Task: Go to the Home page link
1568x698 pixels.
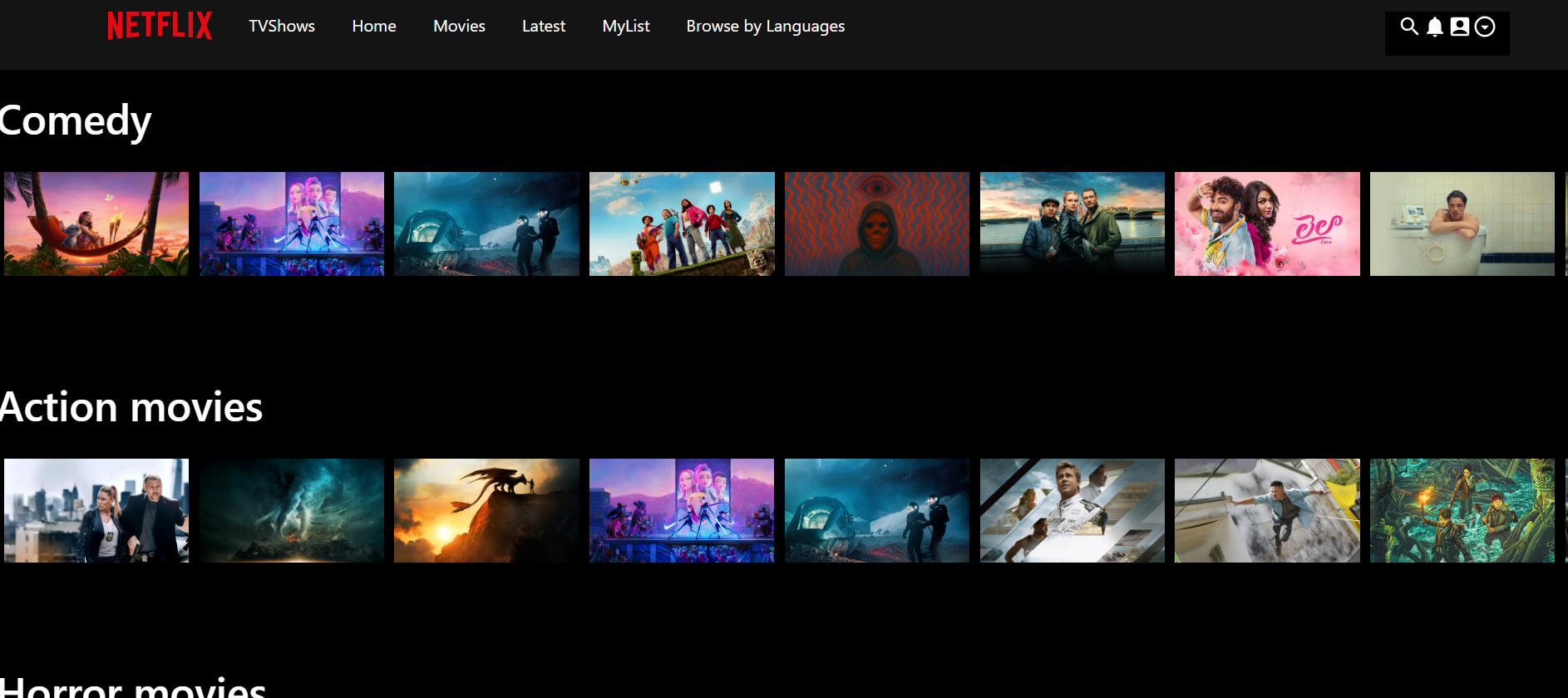Action: click(374, 26)
